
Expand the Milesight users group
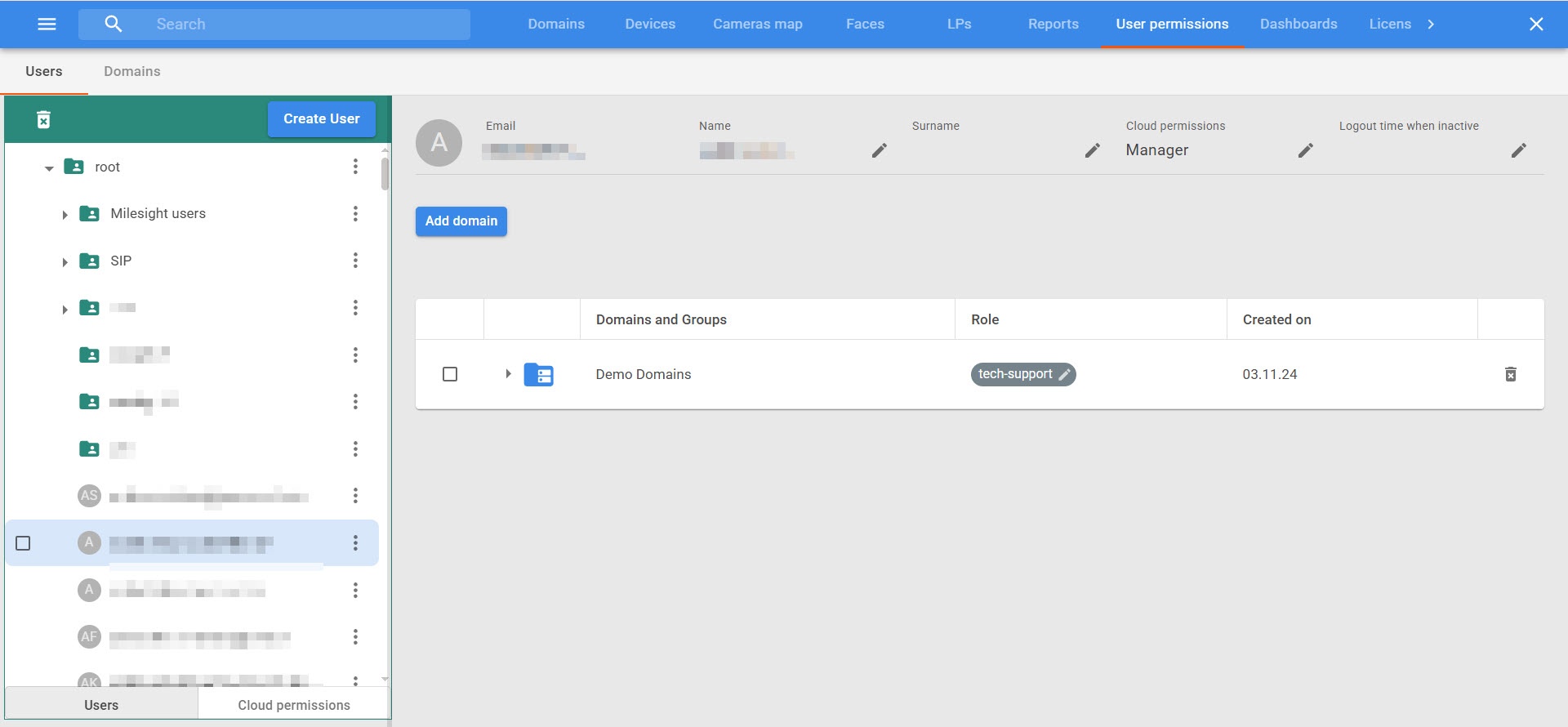(x=65, y=215)
